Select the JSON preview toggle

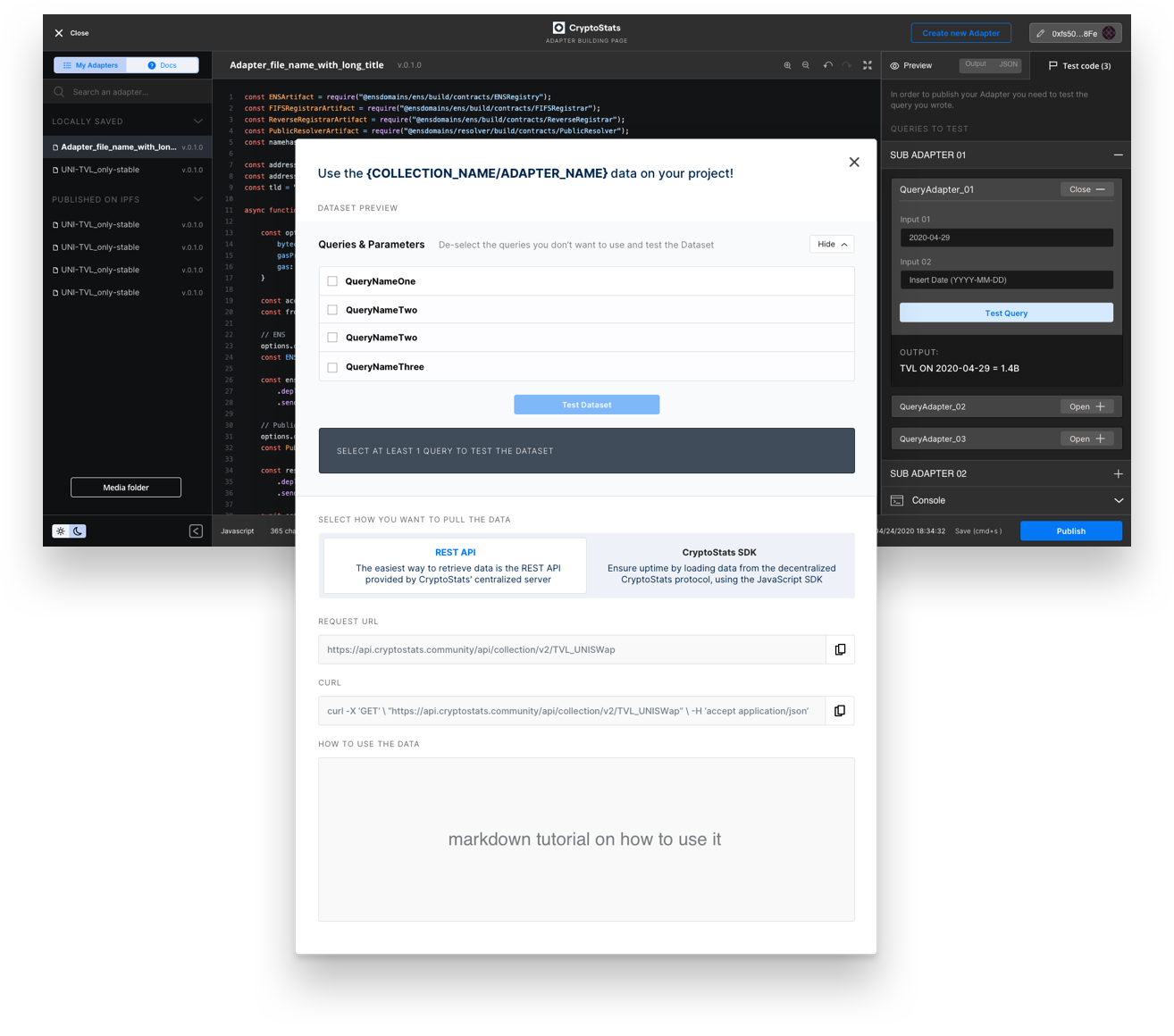(1008, 64)
